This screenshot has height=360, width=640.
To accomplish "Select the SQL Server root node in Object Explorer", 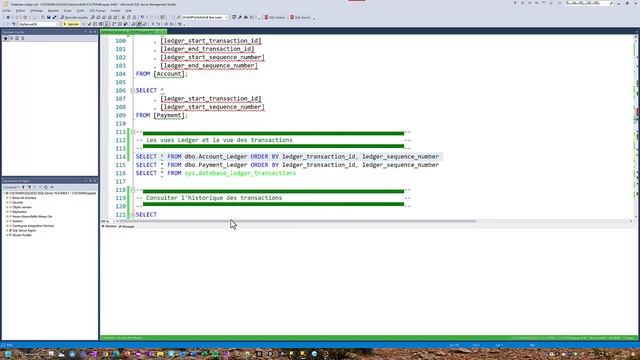I will pos(52,193).
